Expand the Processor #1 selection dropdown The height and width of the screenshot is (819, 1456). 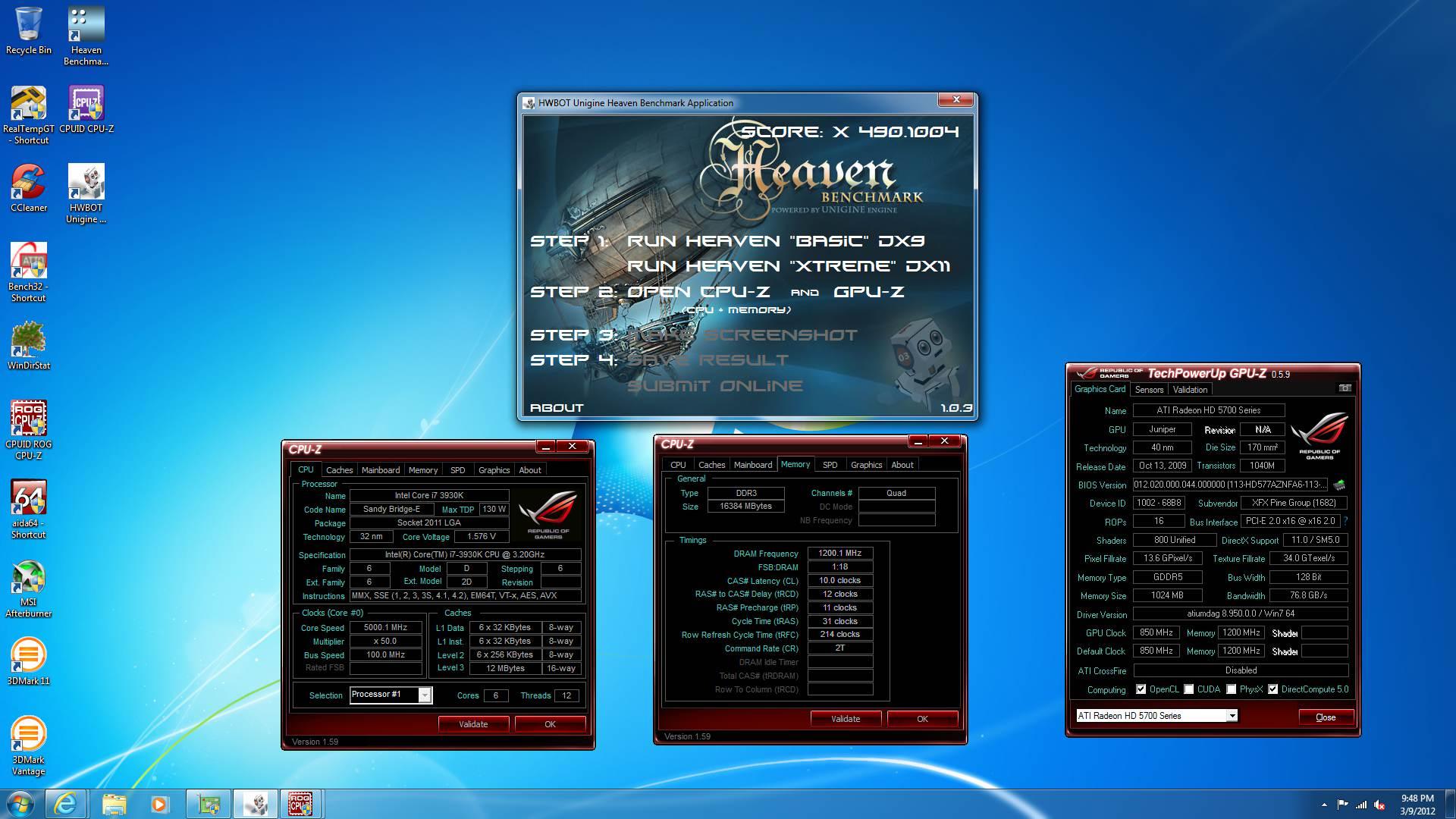point(425,695)
